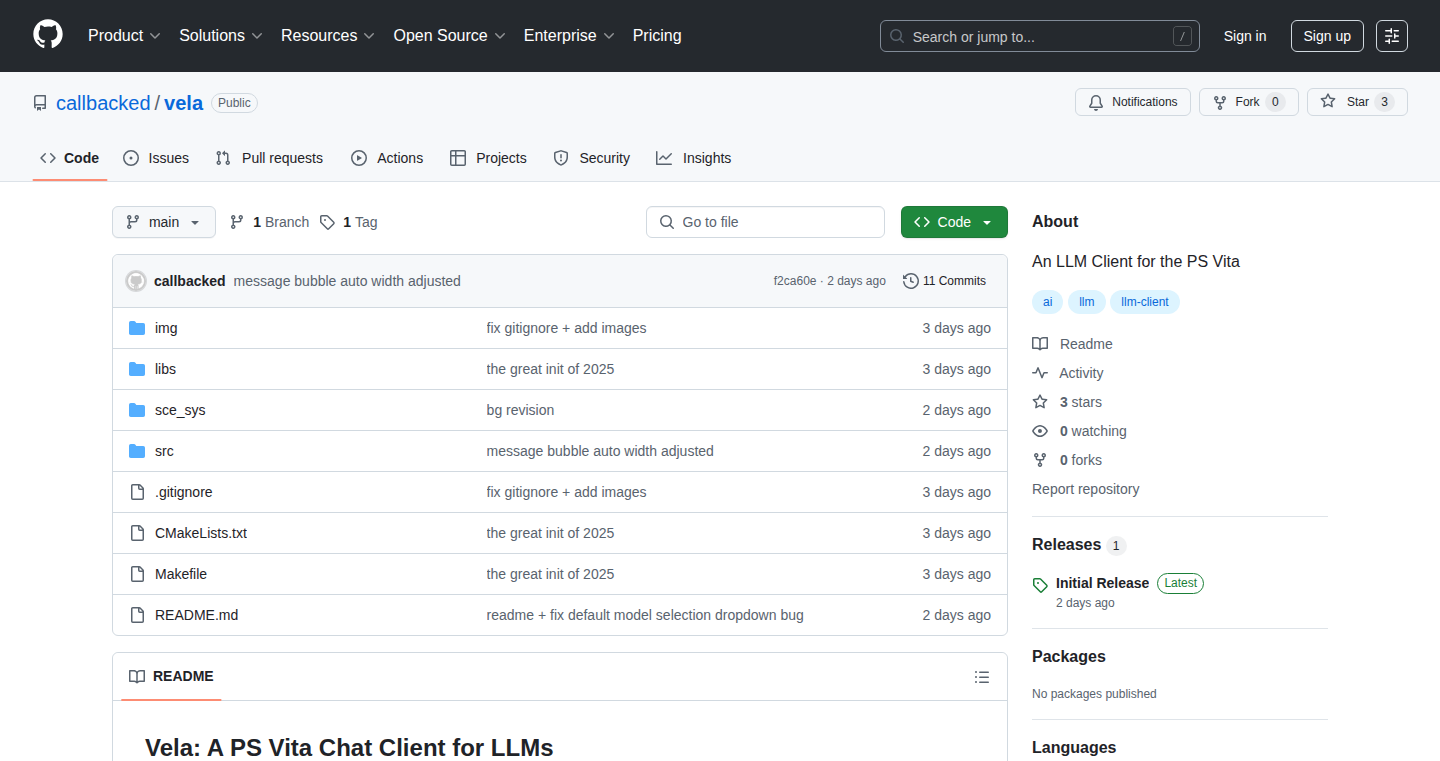Click the Notifications bell button
The width and height of the screenshot is (1440, 761).
[x=1133, y=102]
